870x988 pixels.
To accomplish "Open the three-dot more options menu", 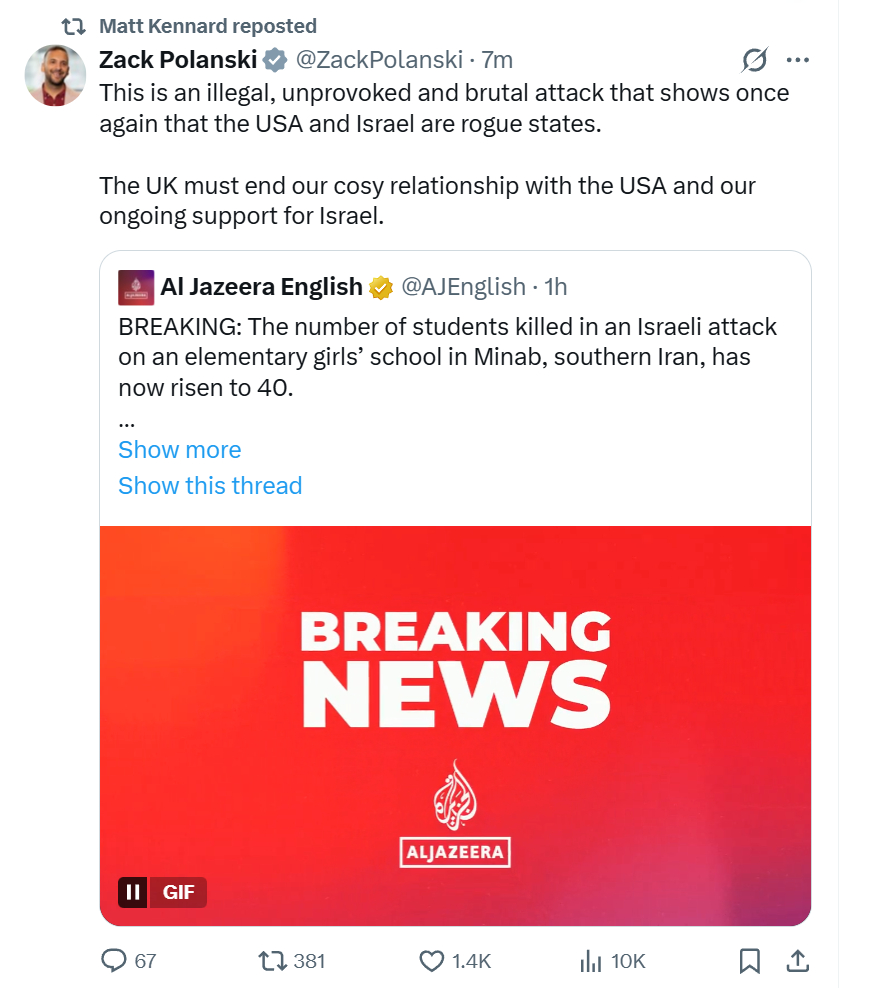I will click(x=797, y=60).
